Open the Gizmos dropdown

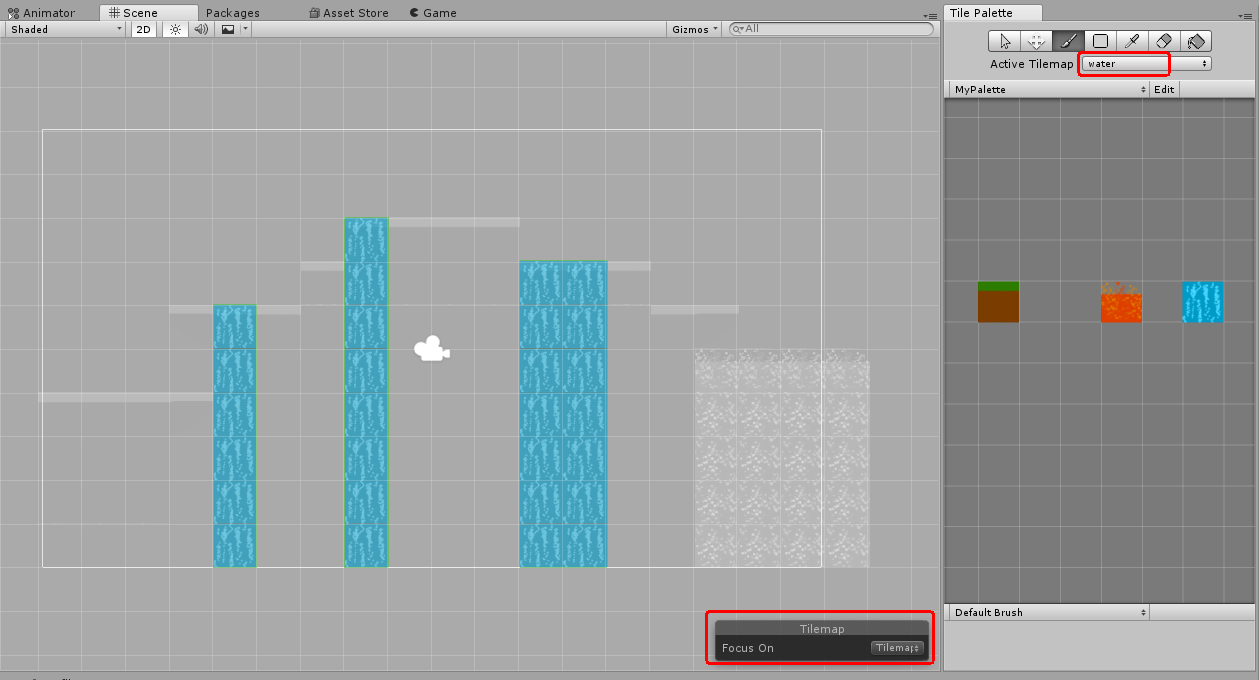tap(695, 29)
